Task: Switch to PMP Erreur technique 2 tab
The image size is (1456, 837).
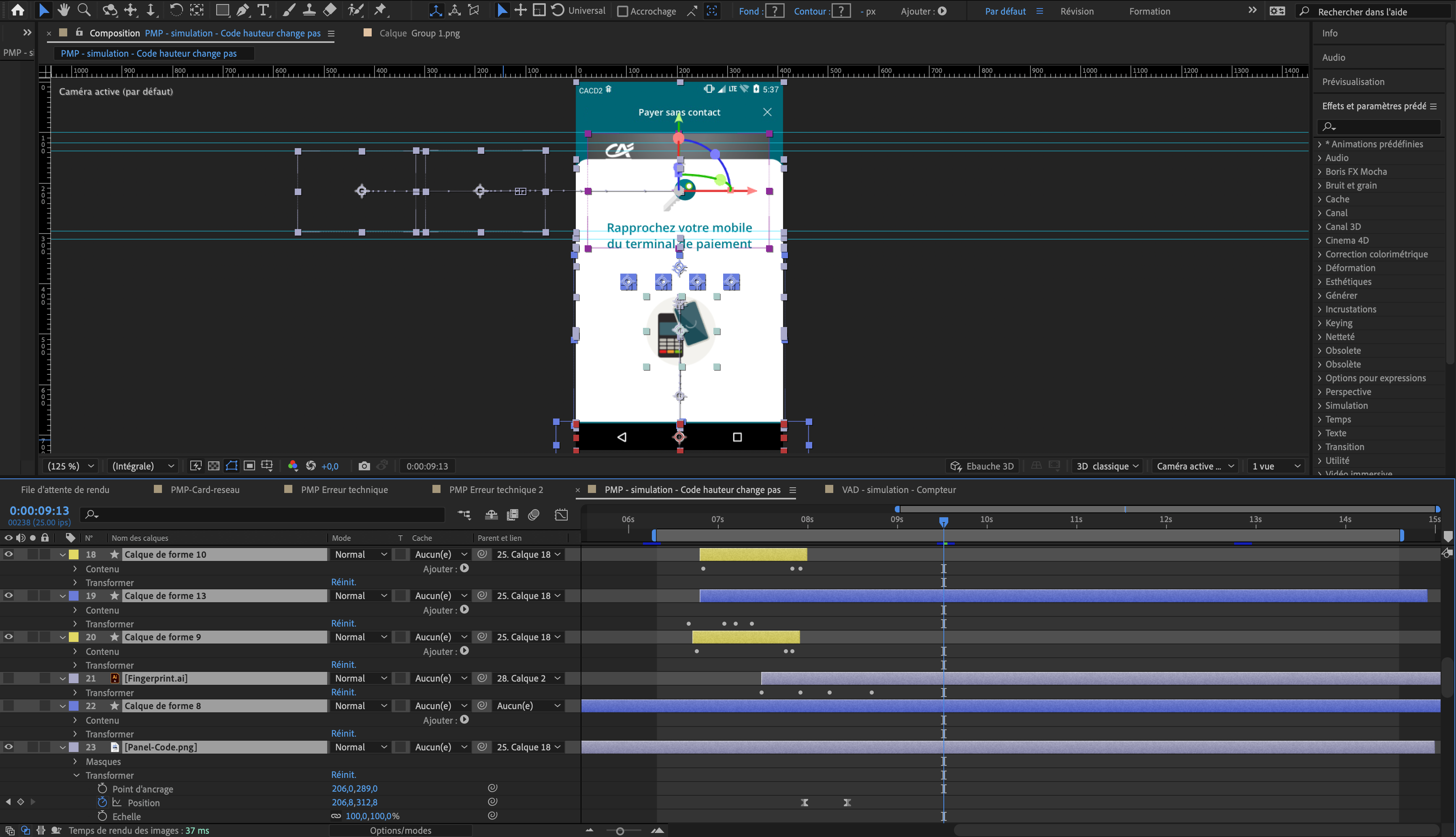Action: 496,490
